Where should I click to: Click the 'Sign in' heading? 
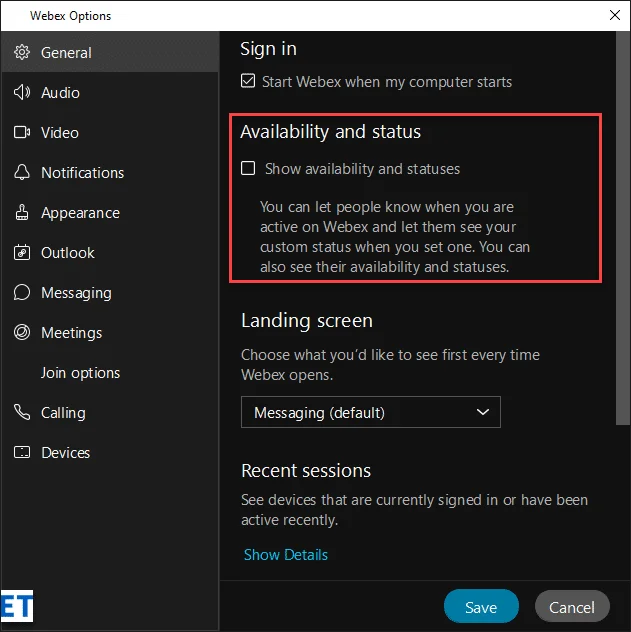click(268, 49)
